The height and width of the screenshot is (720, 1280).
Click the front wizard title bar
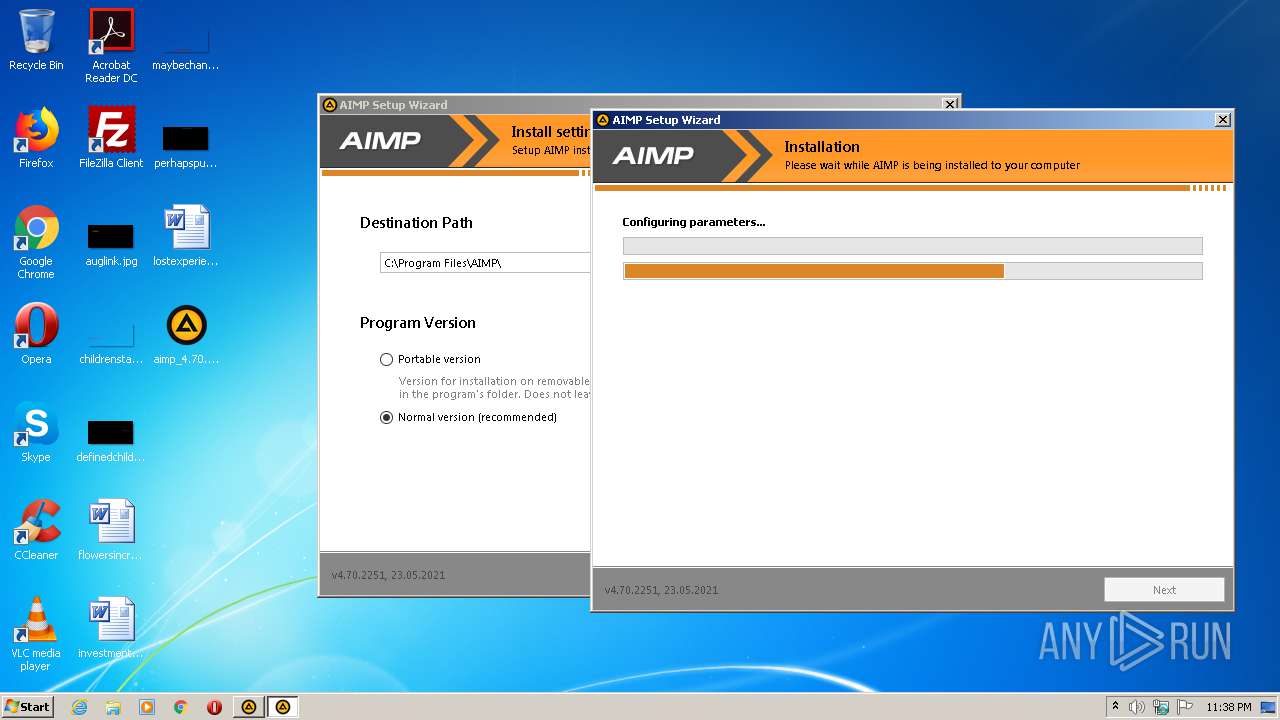904,120
